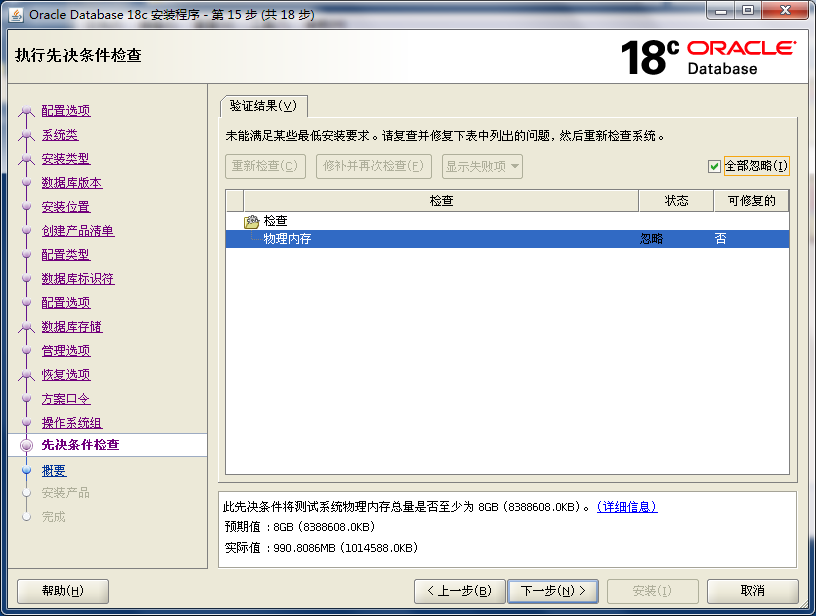Click the 可修复的 column header

pos(751,201)
